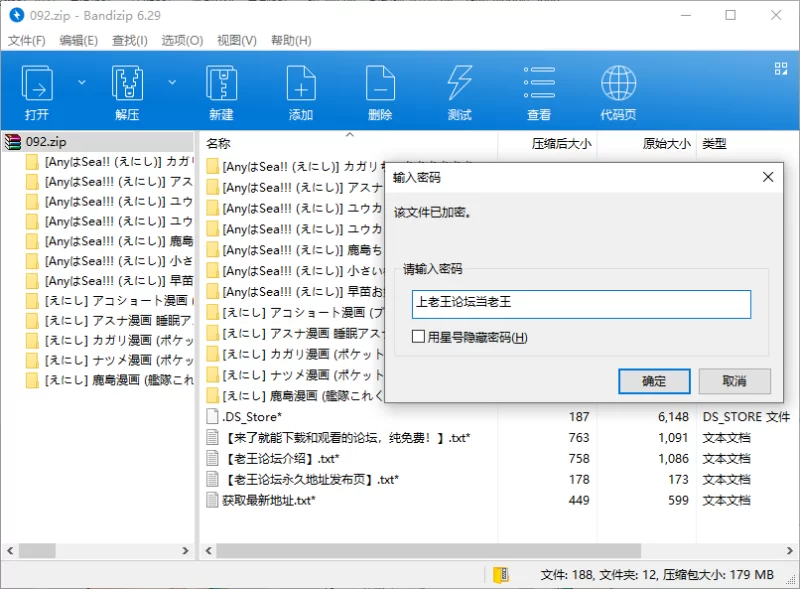This screenshot has width=800, height=589.
Task: Click the file list left scroll arrow
Action: tap(208, 551)
